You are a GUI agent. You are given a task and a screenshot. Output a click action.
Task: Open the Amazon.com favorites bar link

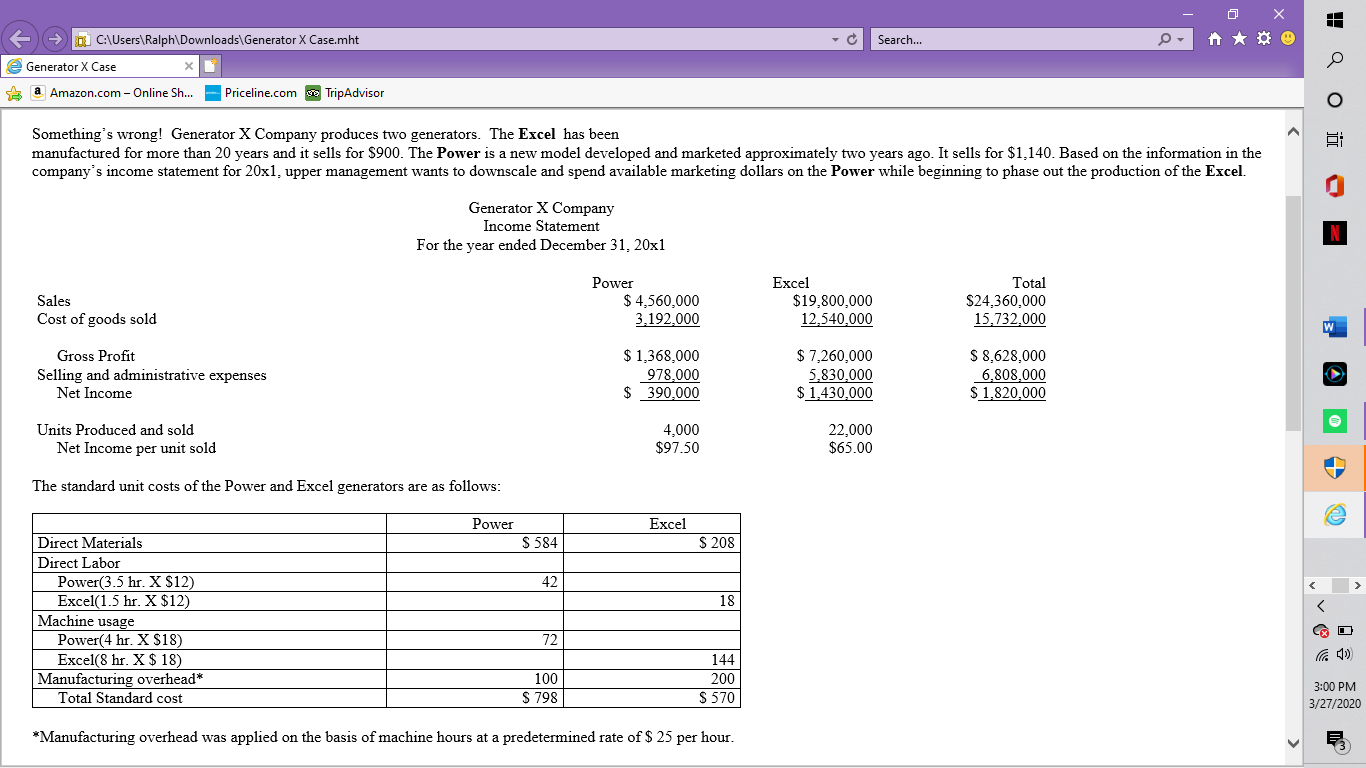(112, 93)
